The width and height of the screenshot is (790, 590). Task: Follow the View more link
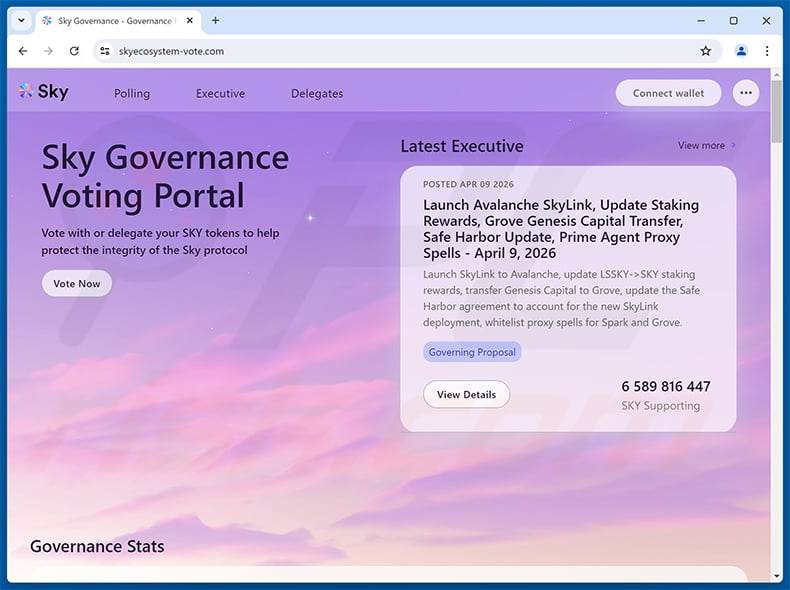706,145
